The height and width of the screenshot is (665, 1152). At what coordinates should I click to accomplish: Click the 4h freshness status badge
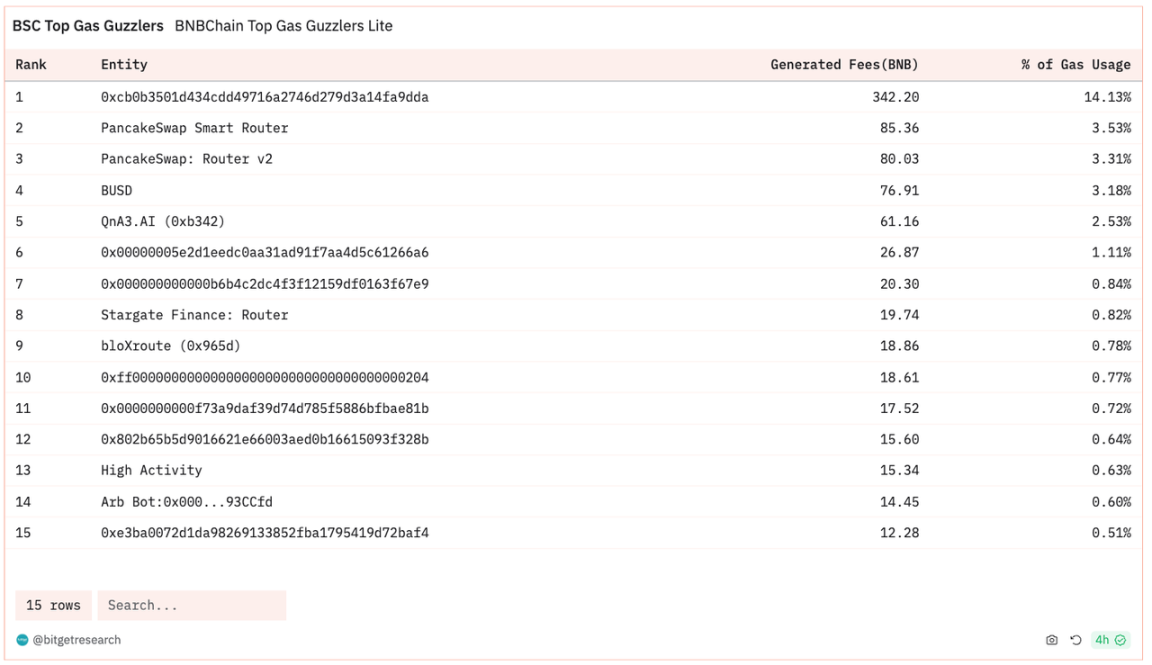pos(1110,640)
